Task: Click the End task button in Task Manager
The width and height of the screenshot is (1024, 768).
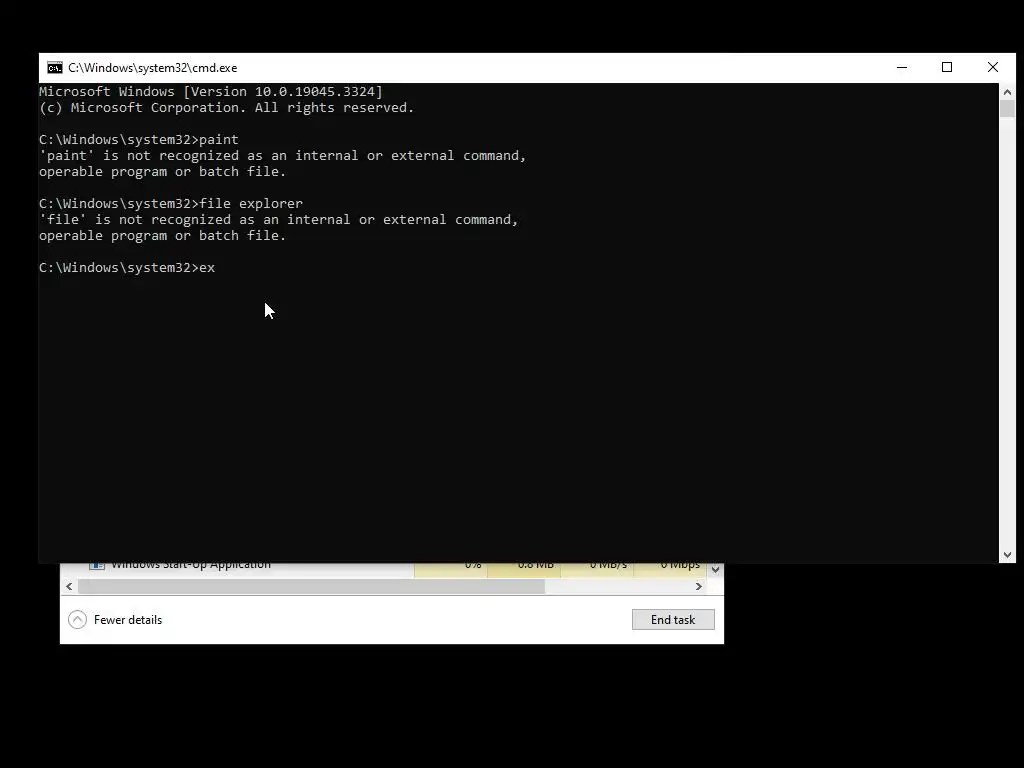Action: (x=673, y=620)
